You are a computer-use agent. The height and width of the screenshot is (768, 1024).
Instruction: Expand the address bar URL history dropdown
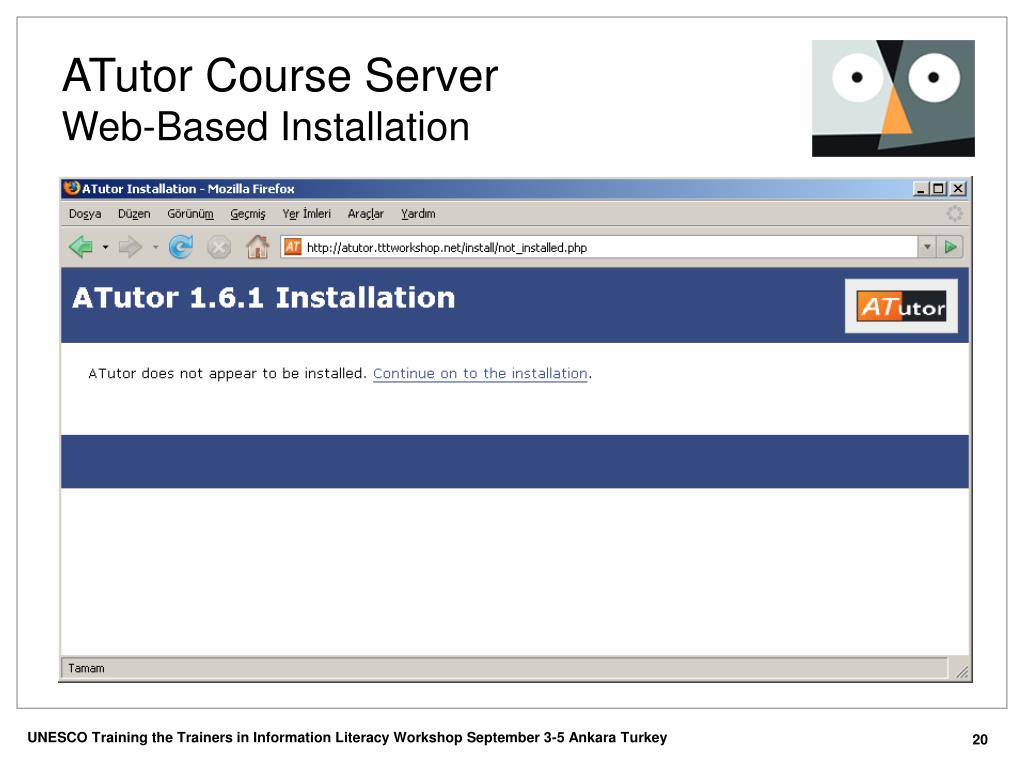coord(927,247)
